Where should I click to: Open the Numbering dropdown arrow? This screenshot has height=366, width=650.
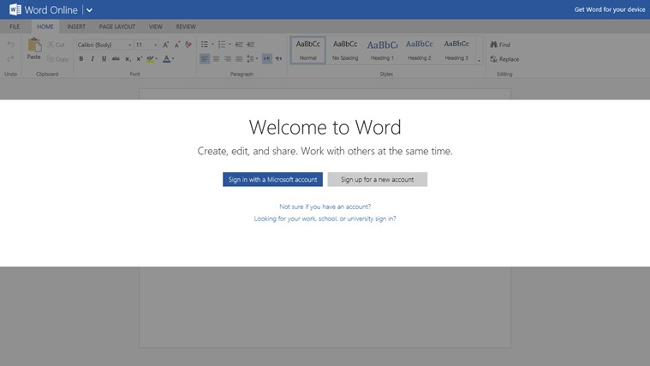[x=230, y=44]
